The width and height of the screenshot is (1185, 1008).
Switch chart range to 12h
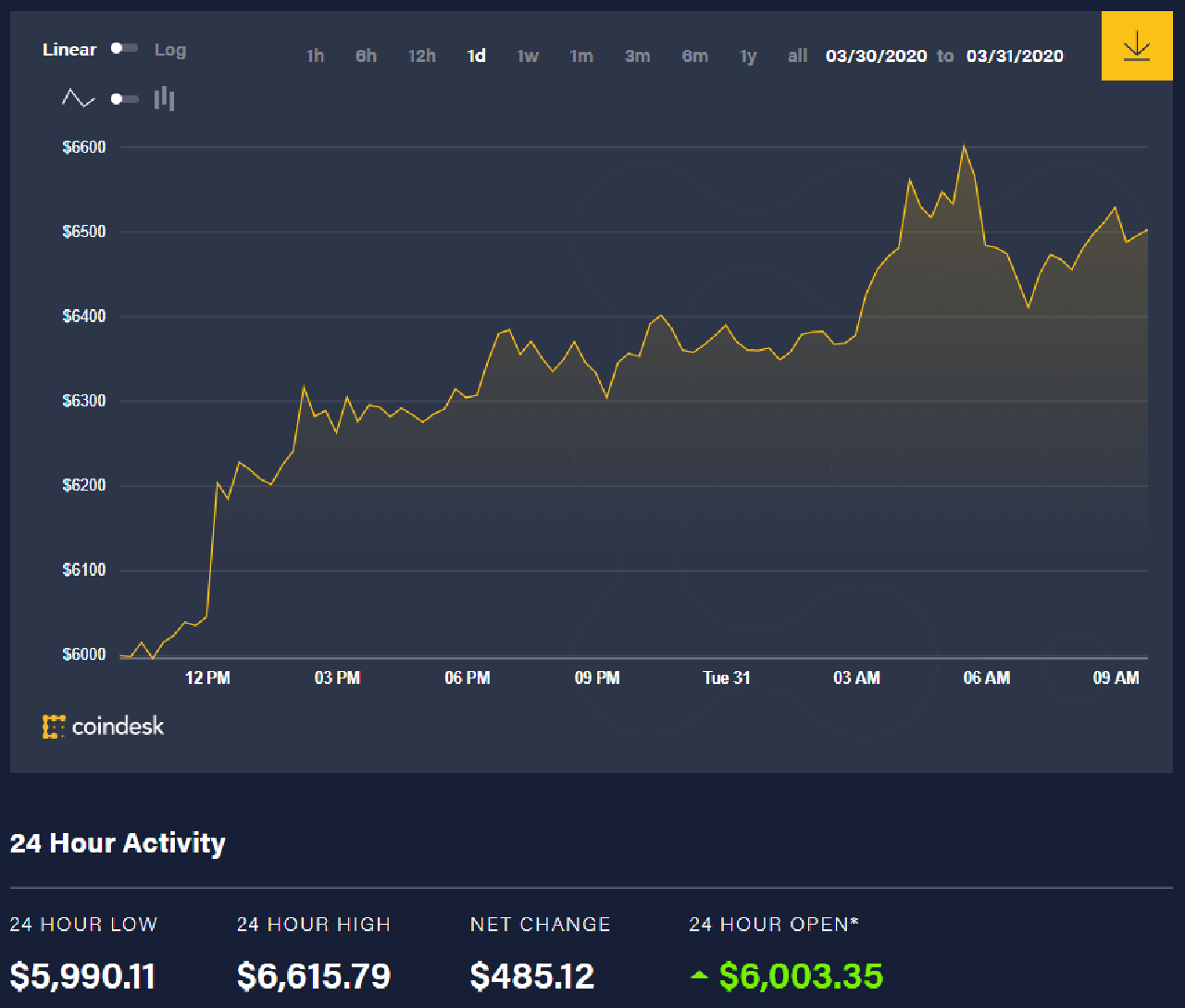coord(422,56)
